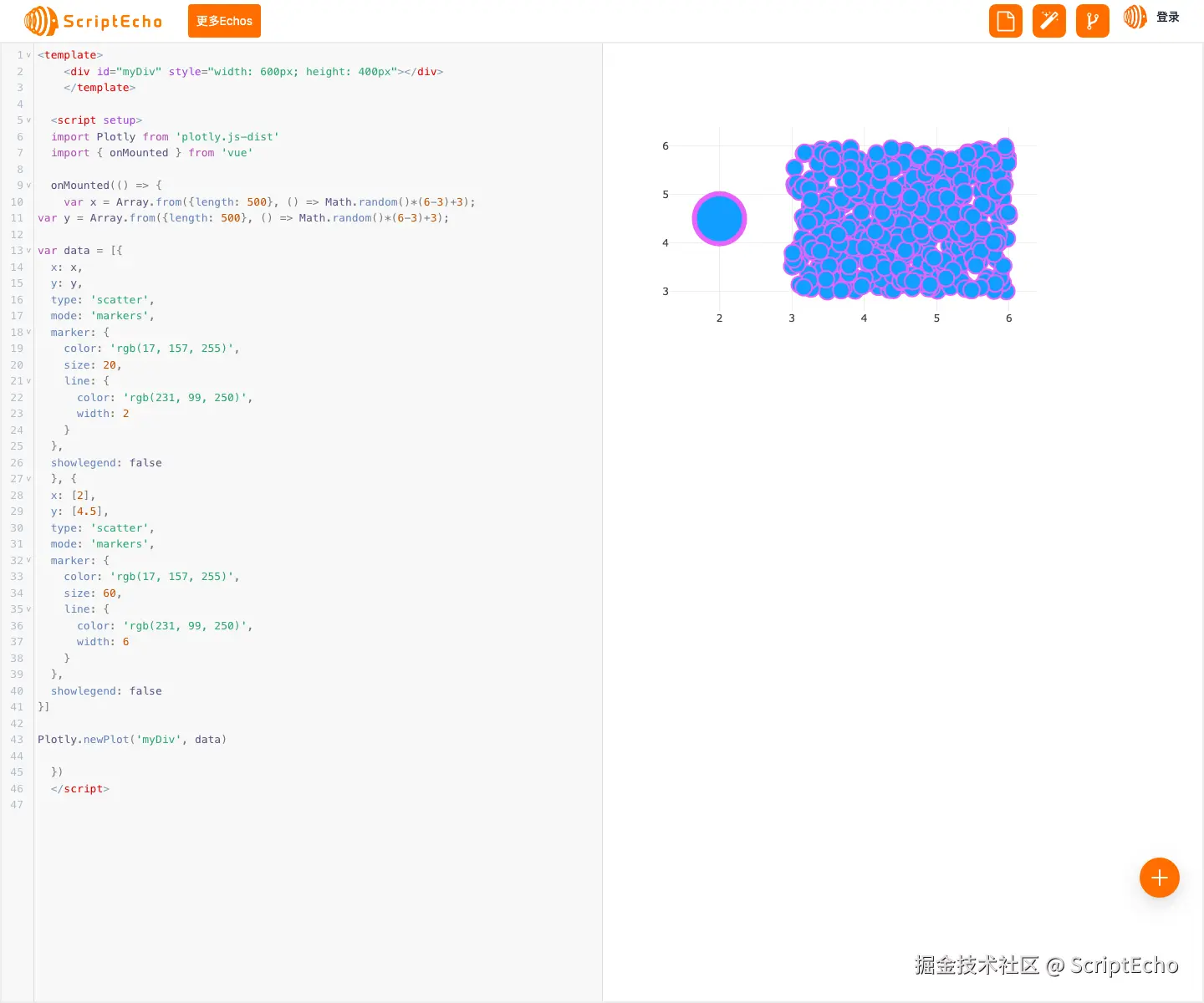The width and height of the screenshot is (1204, 1003).
Task: Collapse the template block at line 1
Action: pyautogui.click(x=28, y=55)
